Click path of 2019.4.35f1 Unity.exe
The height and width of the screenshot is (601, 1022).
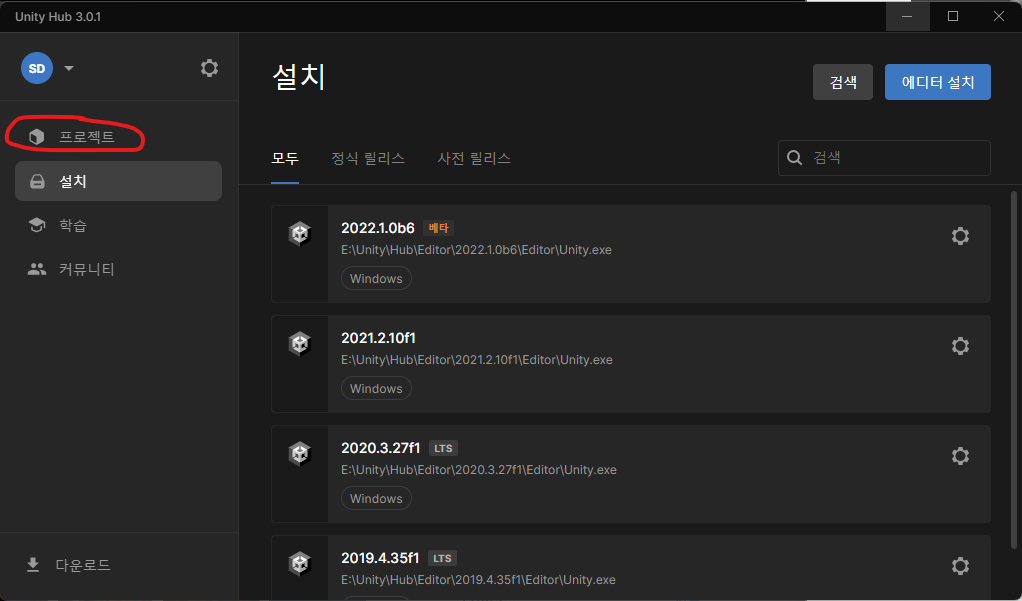[x=478, y=580]
